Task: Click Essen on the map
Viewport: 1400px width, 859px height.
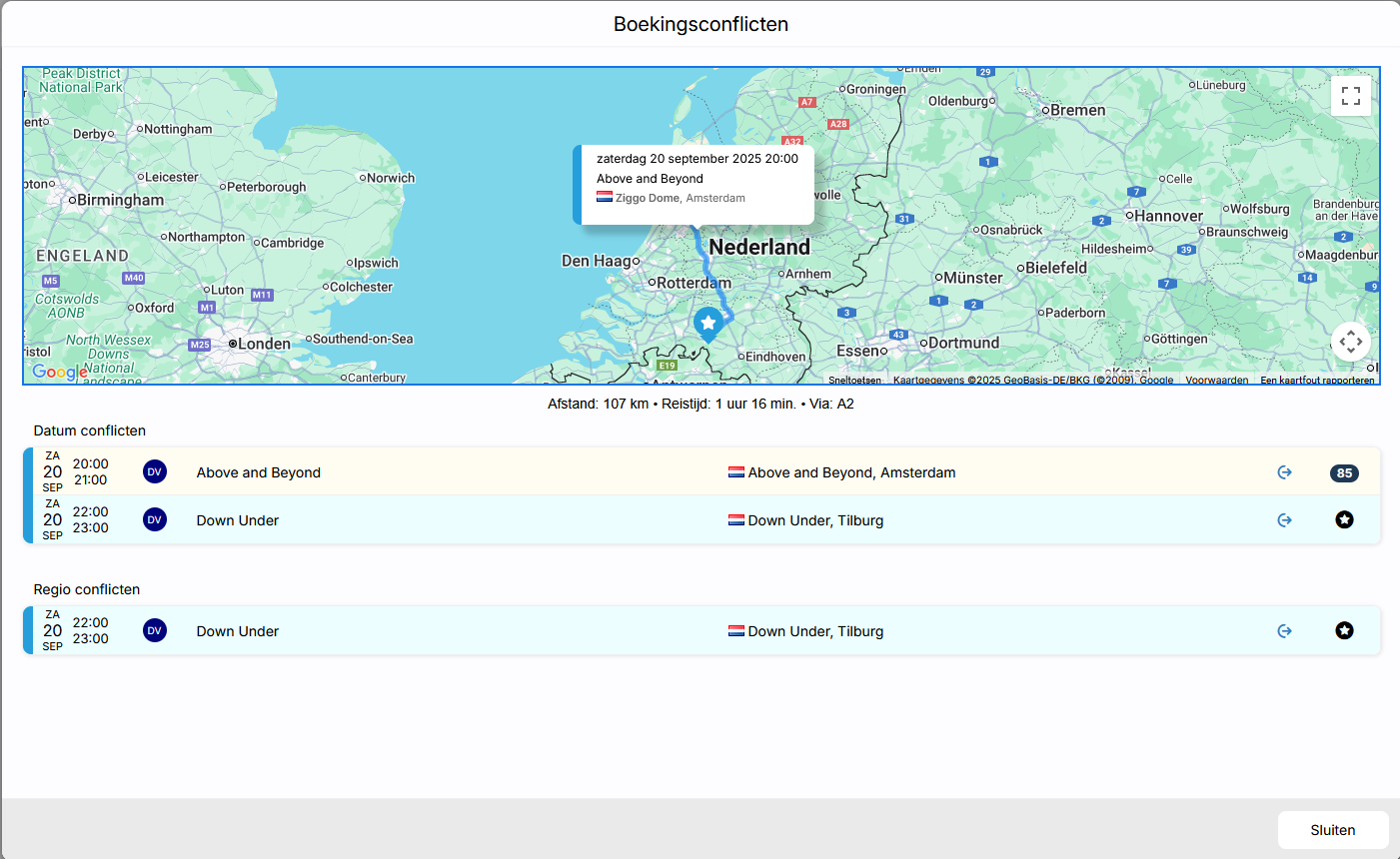Action: coord(857,351)
